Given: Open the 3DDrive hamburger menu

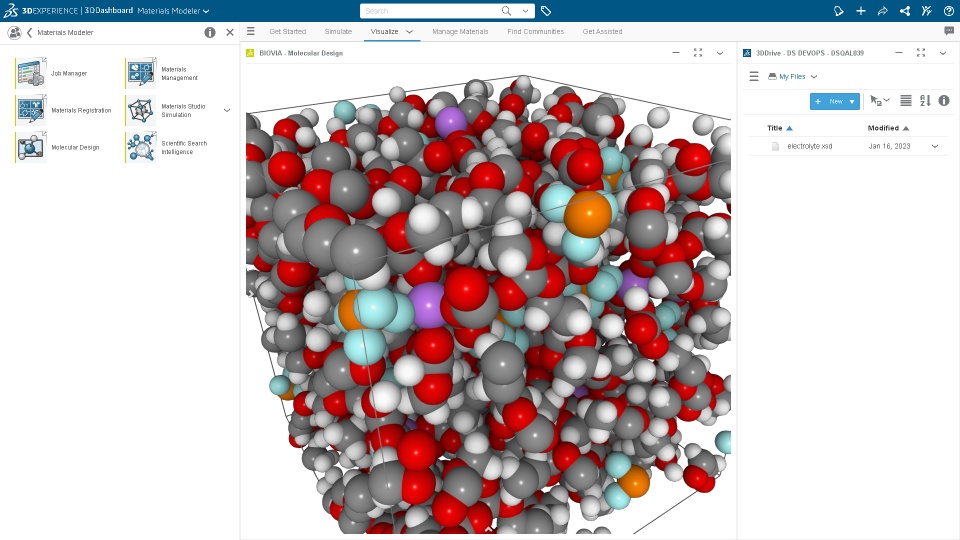Looking at the screenshot, I should (x=754, y=77).
